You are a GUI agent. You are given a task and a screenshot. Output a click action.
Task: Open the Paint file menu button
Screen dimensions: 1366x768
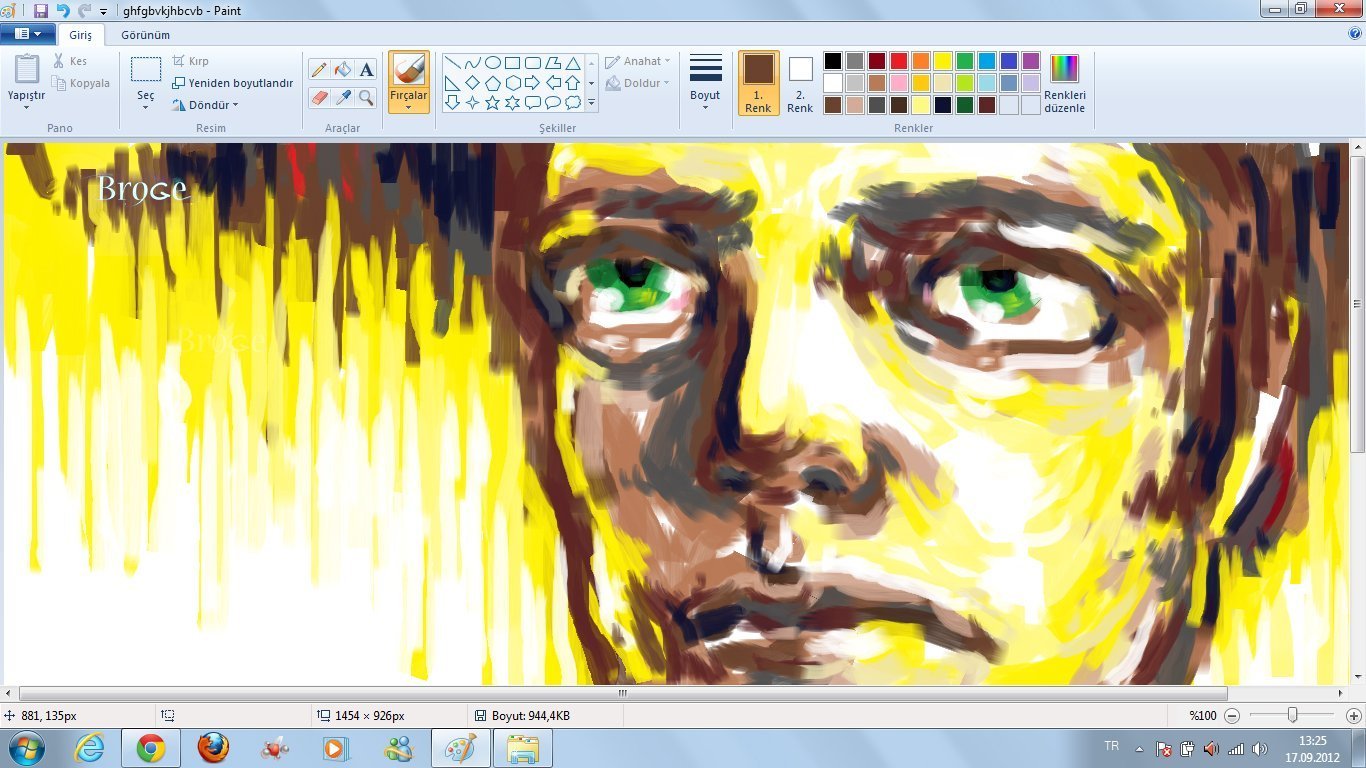pyautogui.click(x=27, y=34)
